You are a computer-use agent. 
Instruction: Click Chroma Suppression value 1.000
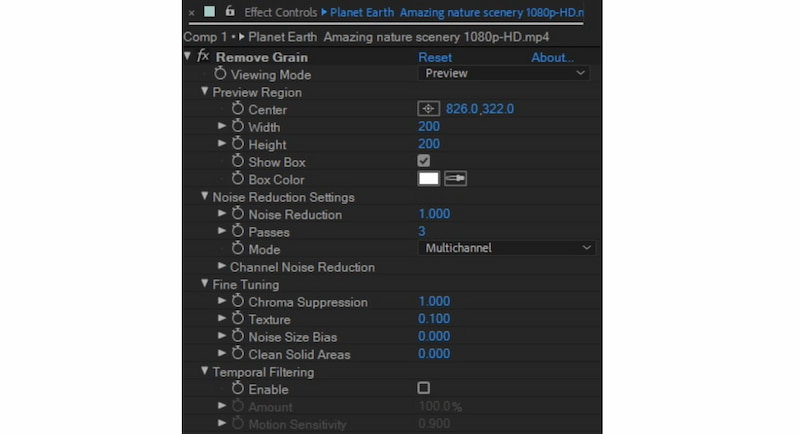[x=434, y=301]
